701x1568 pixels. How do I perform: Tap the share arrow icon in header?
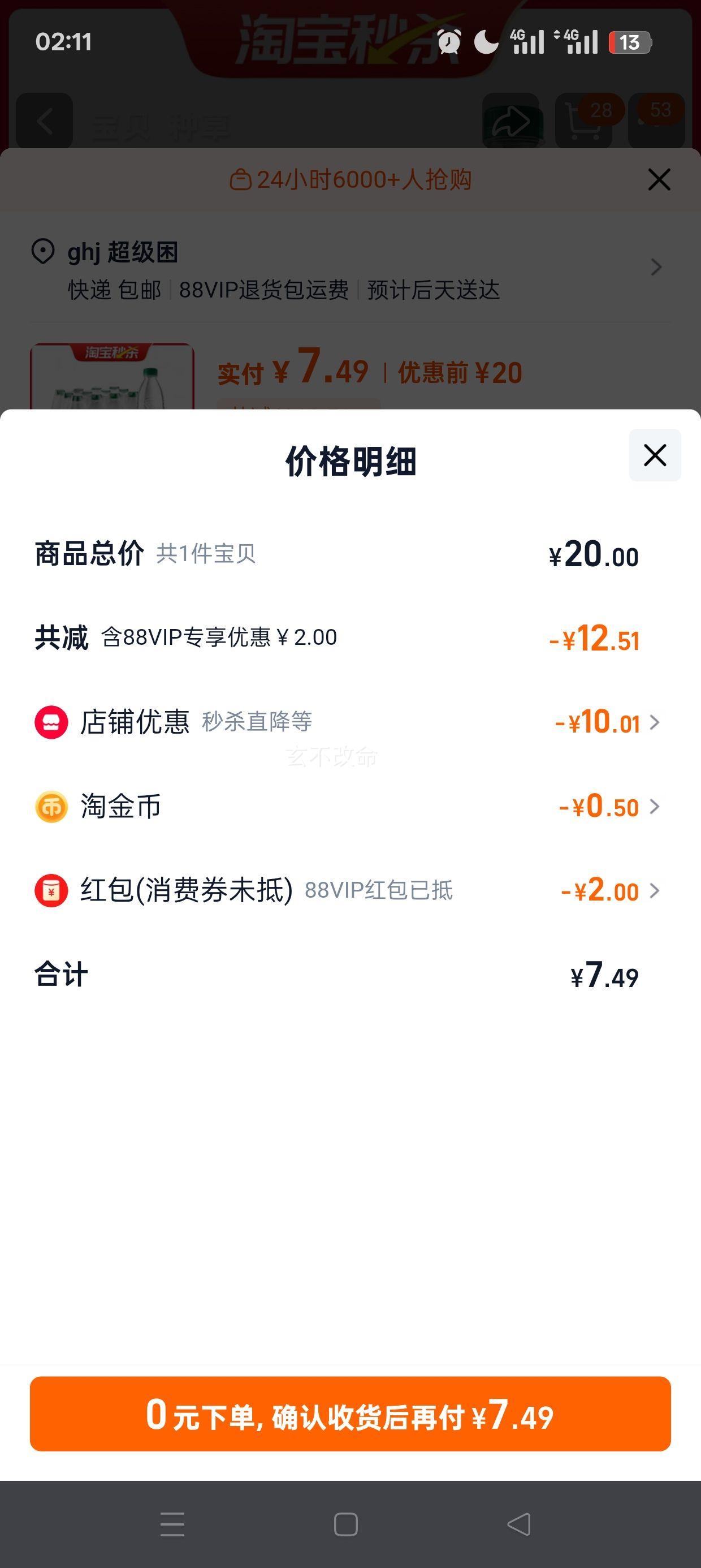[510, 120]
